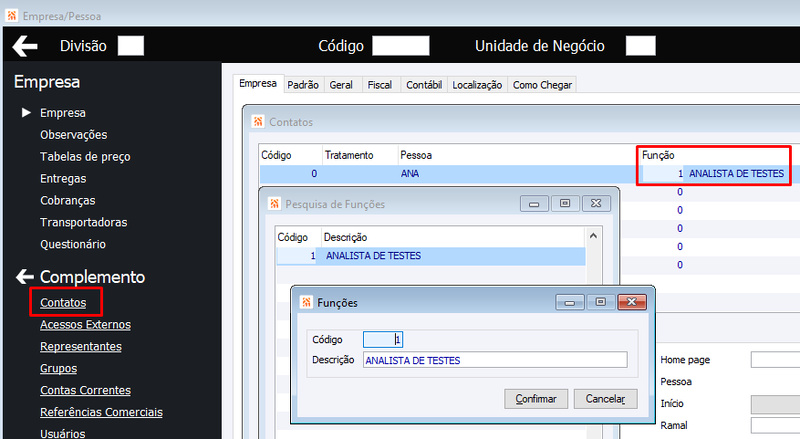
Task: Click the Início field
Action: pos(776,404)
